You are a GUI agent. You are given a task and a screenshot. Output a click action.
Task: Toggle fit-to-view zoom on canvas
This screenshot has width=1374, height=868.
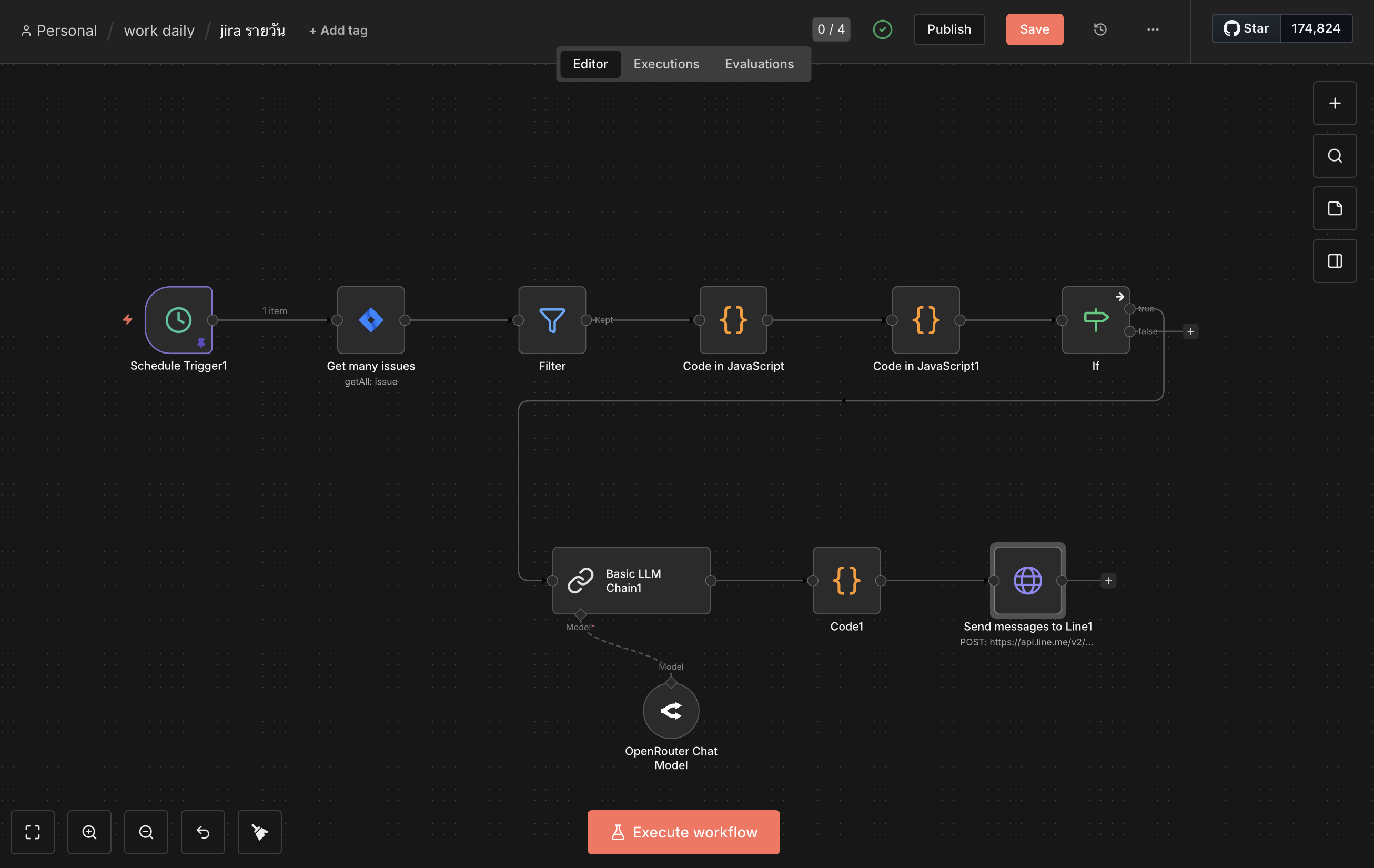point(33,832)
